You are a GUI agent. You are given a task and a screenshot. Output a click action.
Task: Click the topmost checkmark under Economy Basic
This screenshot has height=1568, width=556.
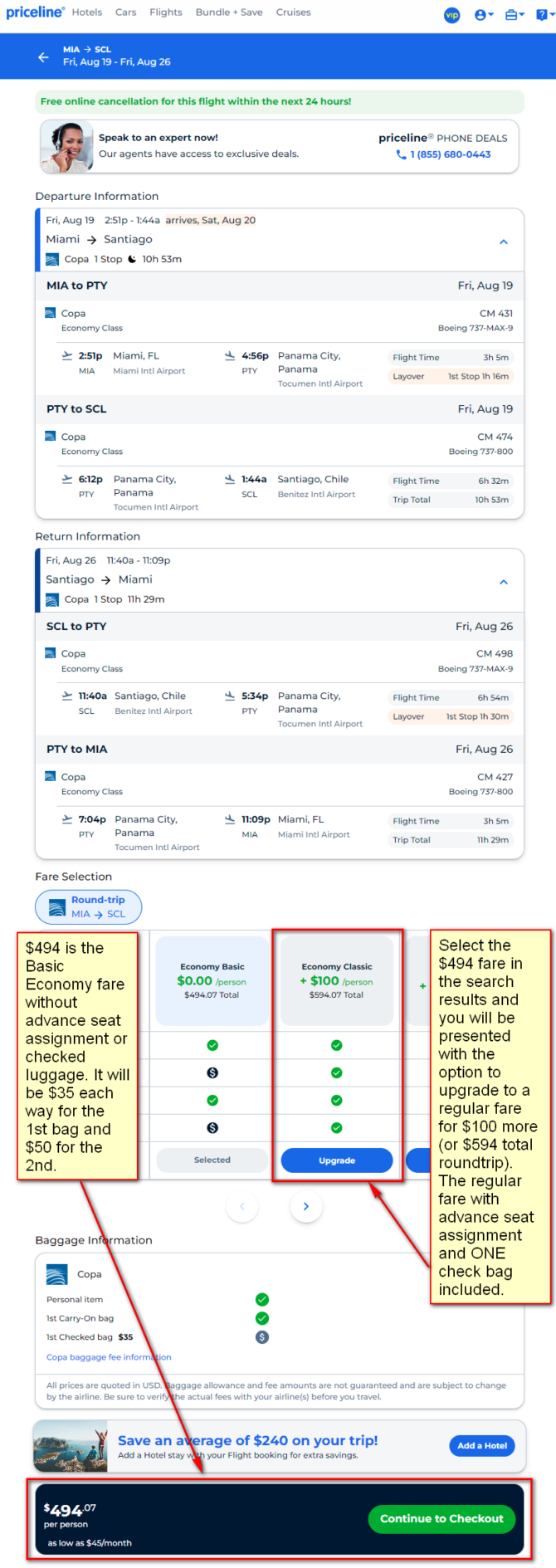tap(212, 1045)
